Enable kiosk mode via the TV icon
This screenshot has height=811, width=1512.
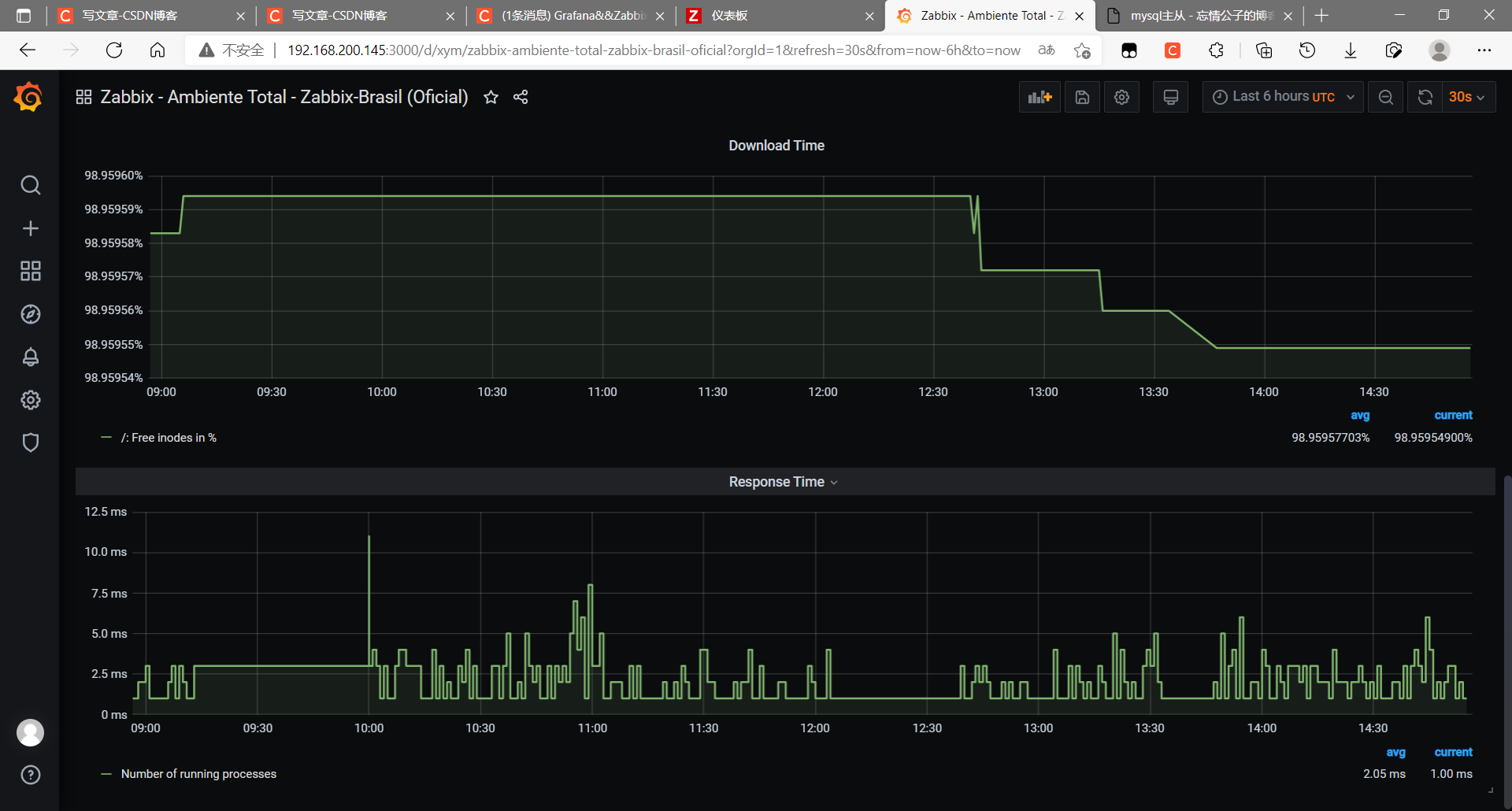coord(1170,97)
